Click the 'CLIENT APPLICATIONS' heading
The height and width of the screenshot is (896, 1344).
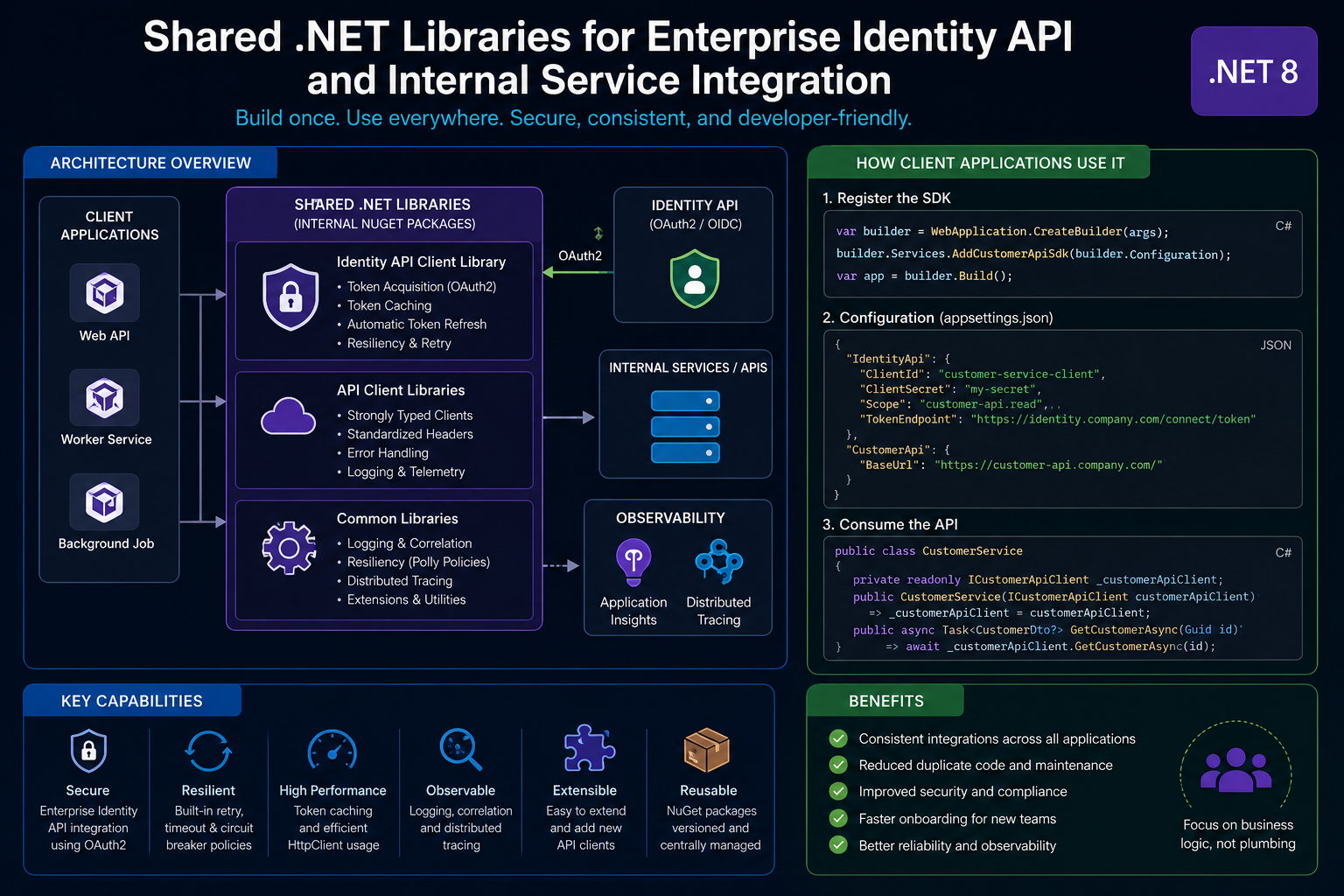point(109,226)
